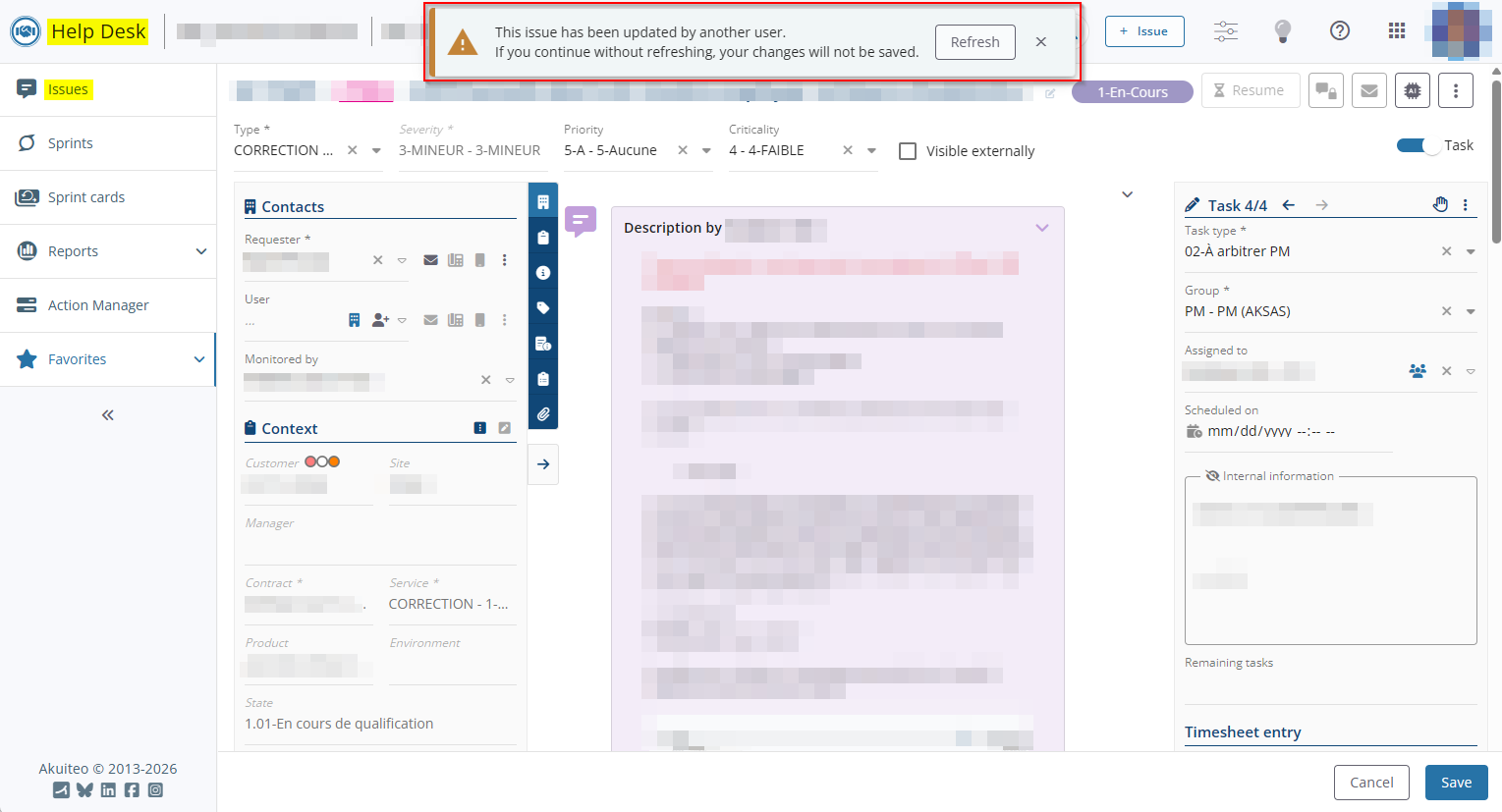Viewport: 1502px width, 812px height.
Task: Go to previous task with left arrow
Action: (x=1289, y=205)
